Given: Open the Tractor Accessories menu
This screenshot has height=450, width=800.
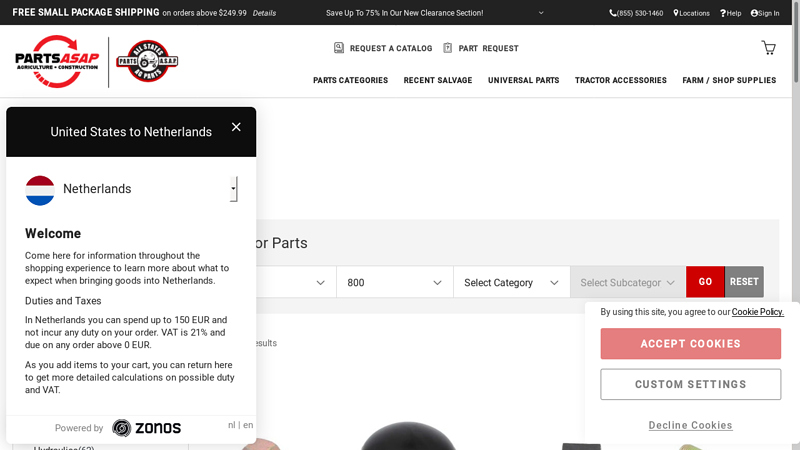Looking at the screenshot, I should (x=620, y=80).
